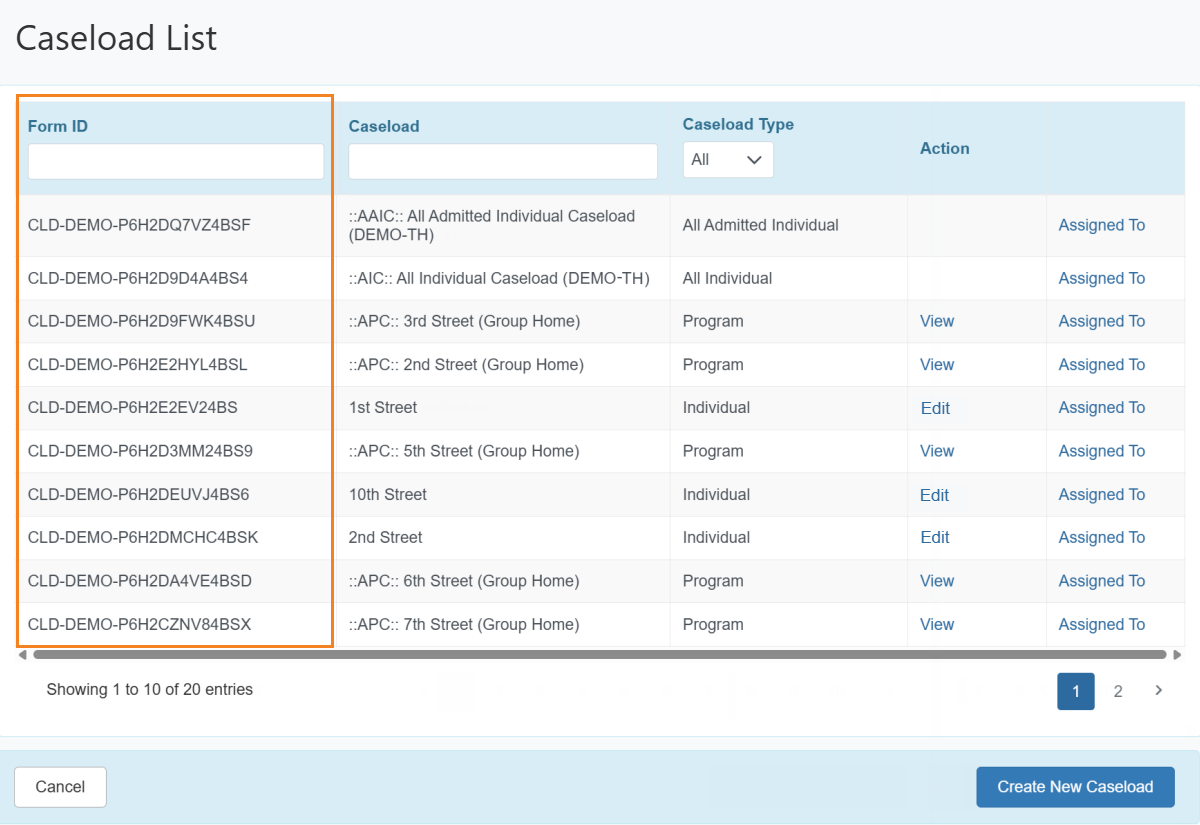The width and height of the screenshot is (1200, 825).
Task: Click the 10th Street caseload name
Action: pyautogui.click(x=388, y=494)
